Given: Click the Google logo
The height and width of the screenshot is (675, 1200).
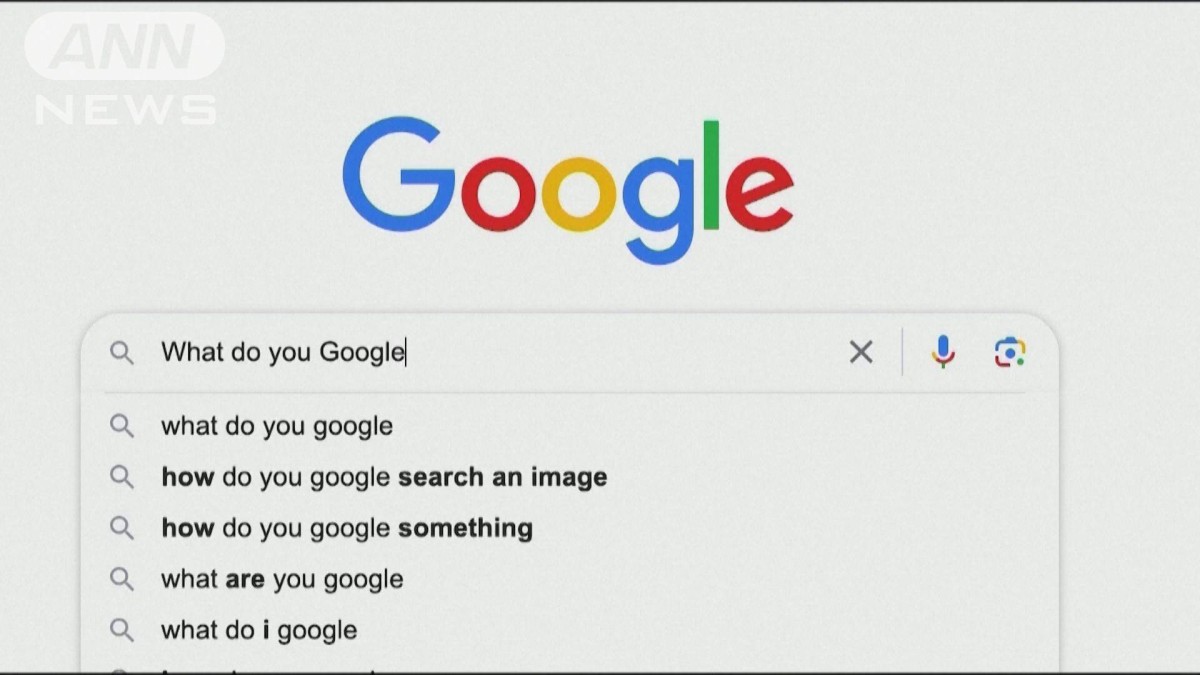Looking at the screenshot, I should pyautogui.click(x=568, y=190).
